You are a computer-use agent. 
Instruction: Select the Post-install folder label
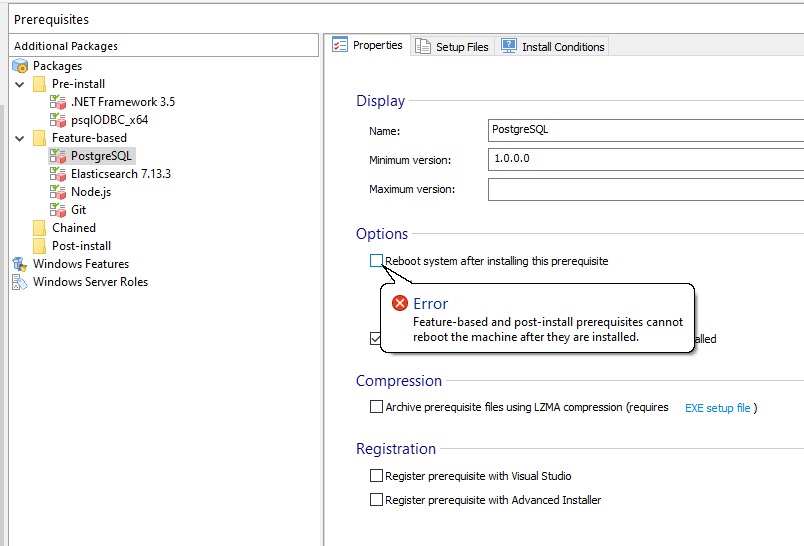82,246
